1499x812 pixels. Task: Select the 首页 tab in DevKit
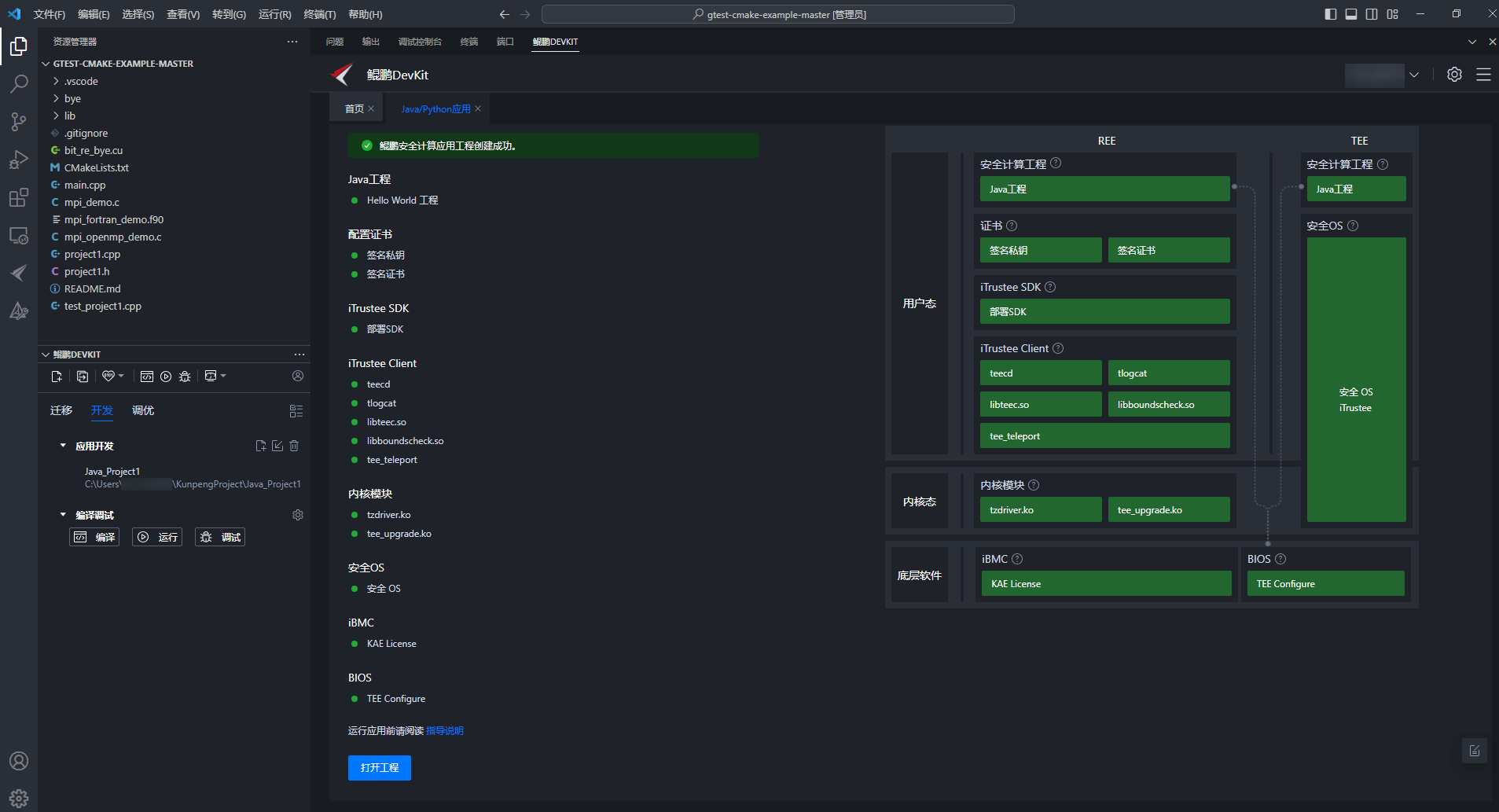(355, 108)
